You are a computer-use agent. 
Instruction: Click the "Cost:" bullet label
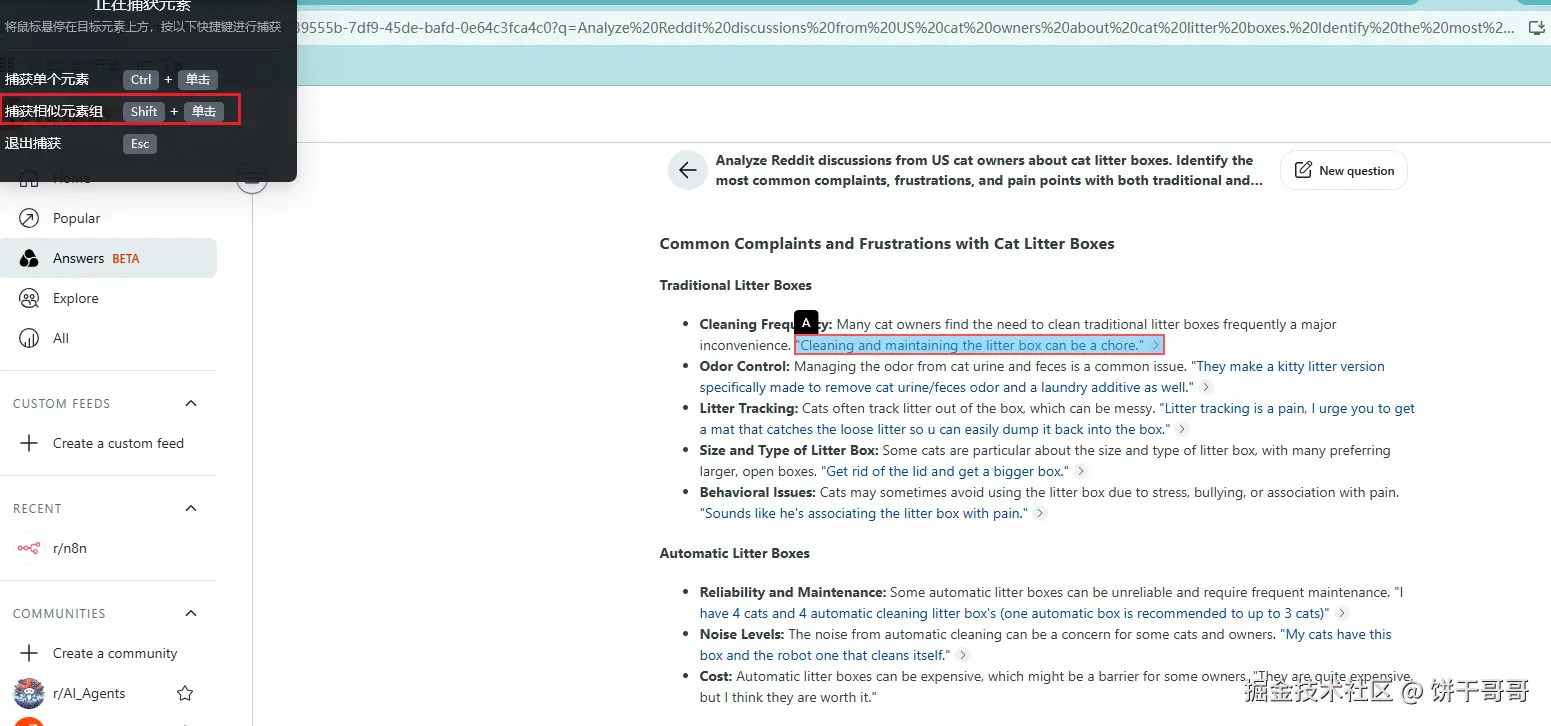[x=716, y=676]
